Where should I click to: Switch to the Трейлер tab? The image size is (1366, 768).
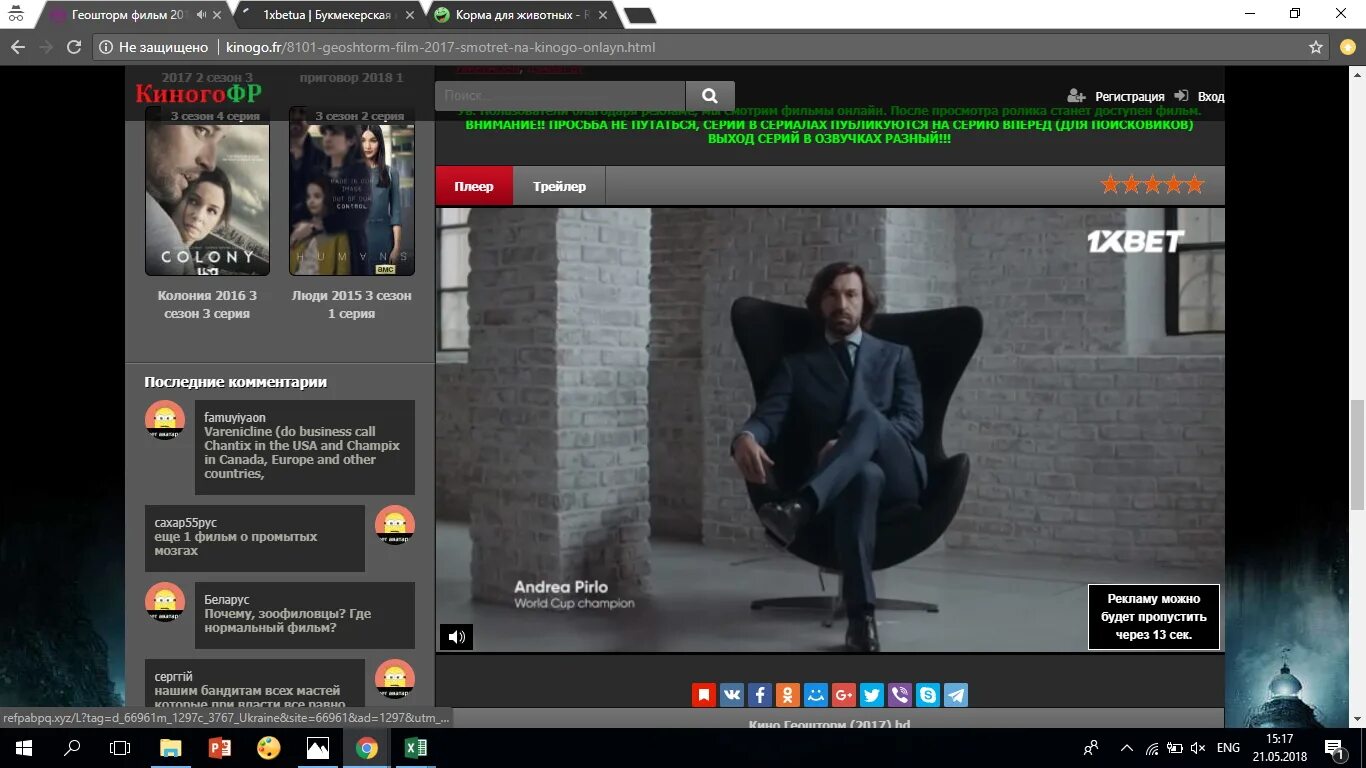coord(559,185)
